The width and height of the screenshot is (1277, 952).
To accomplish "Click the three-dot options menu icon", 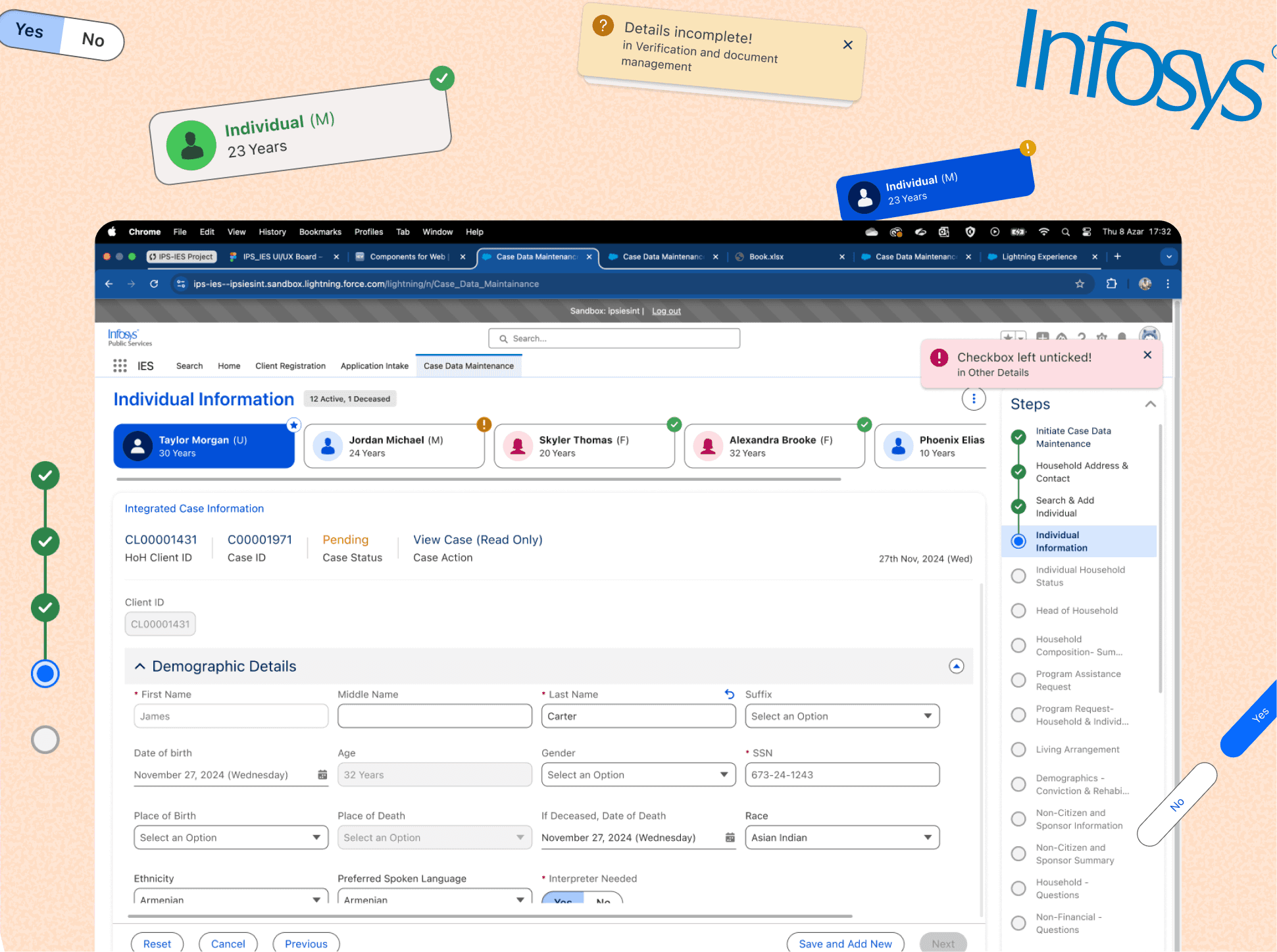I will pyautogui.click(x=973, y=399).
